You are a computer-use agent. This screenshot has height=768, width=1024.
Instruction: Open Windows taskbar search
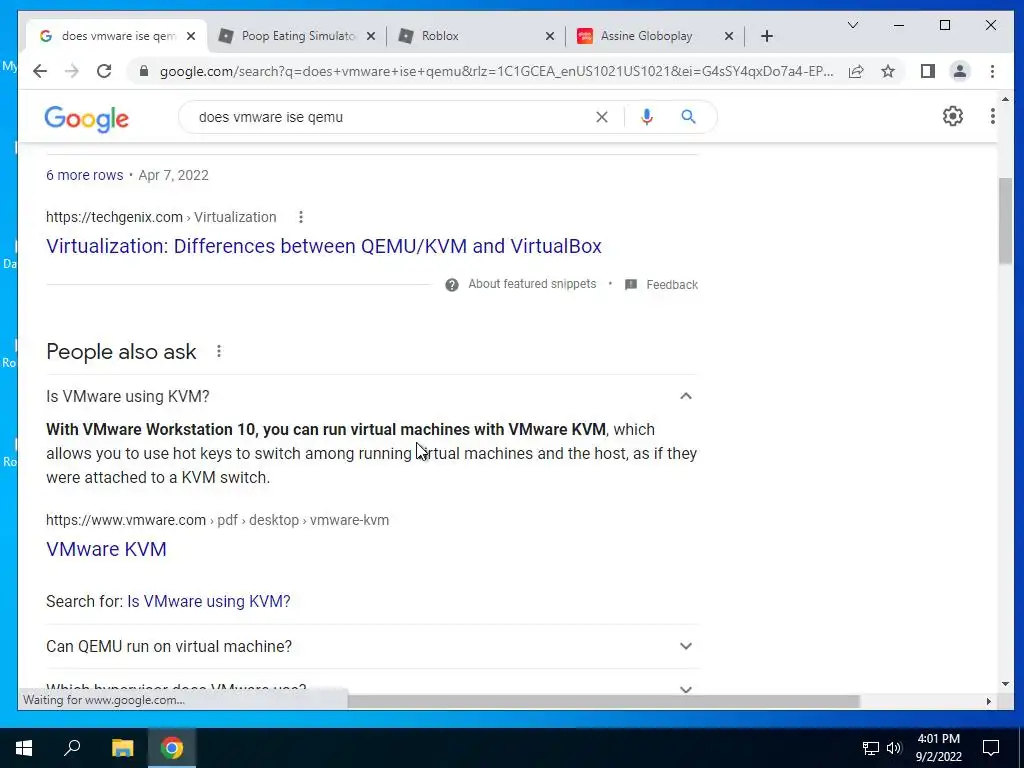72,748
